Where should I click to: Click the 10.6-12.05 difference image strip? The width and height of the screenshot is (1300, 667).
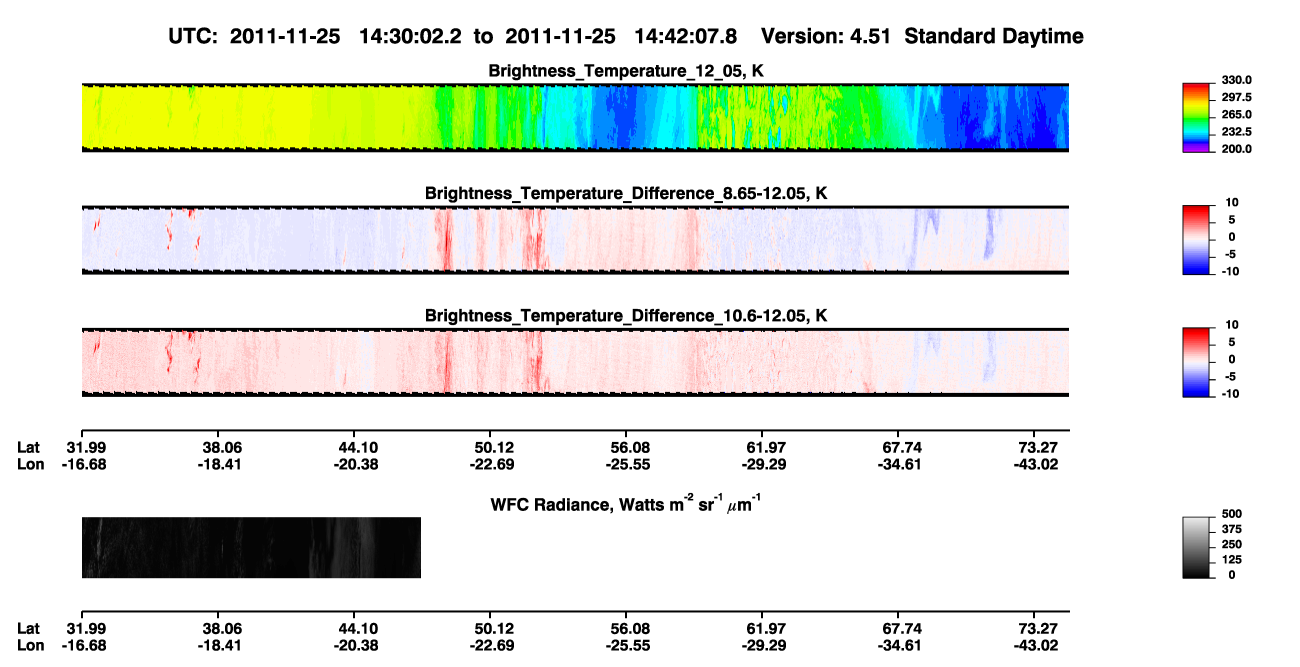point(575,362)
